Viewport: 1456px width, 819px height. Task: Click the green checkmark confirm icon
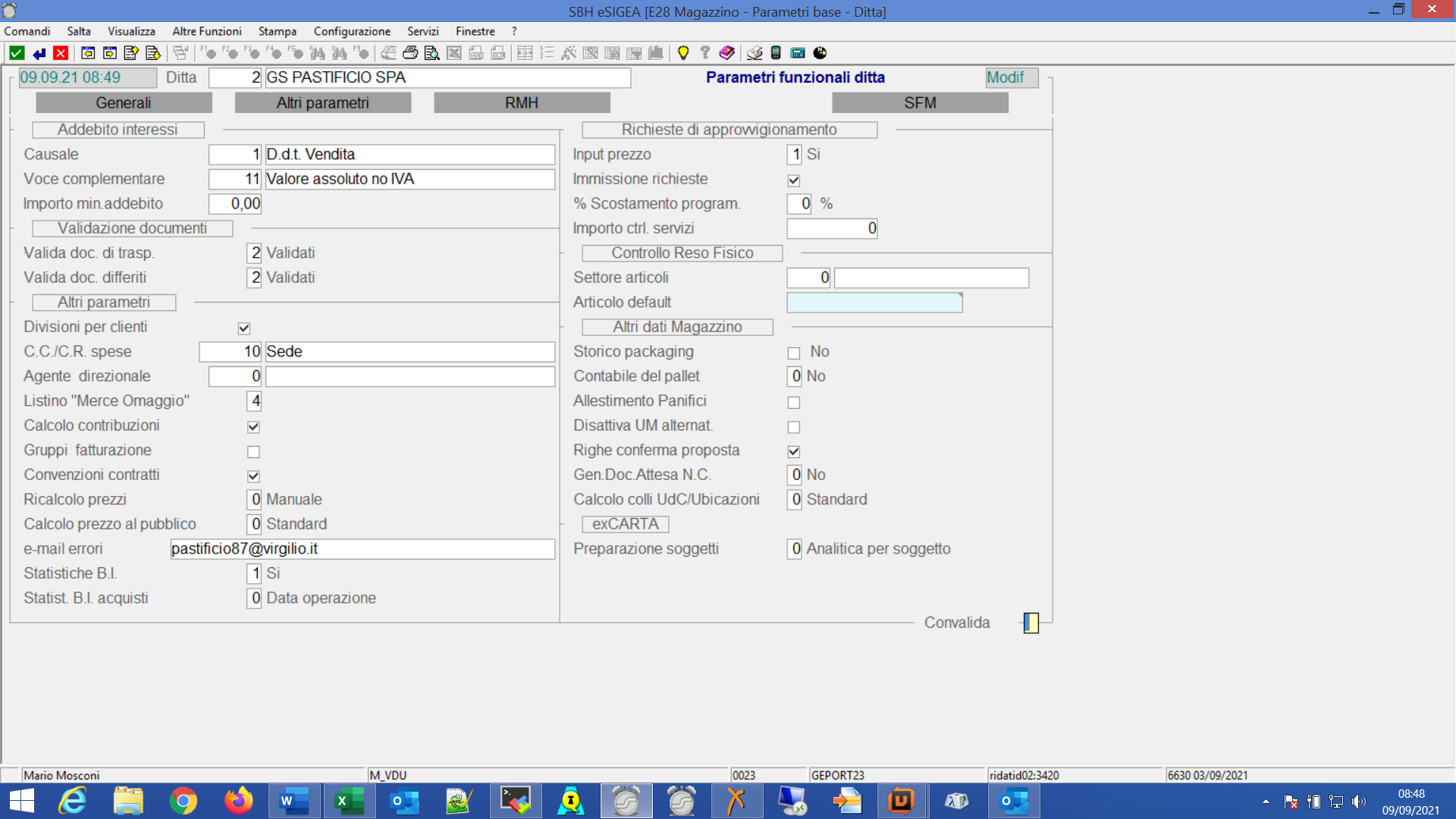point(17,53)
